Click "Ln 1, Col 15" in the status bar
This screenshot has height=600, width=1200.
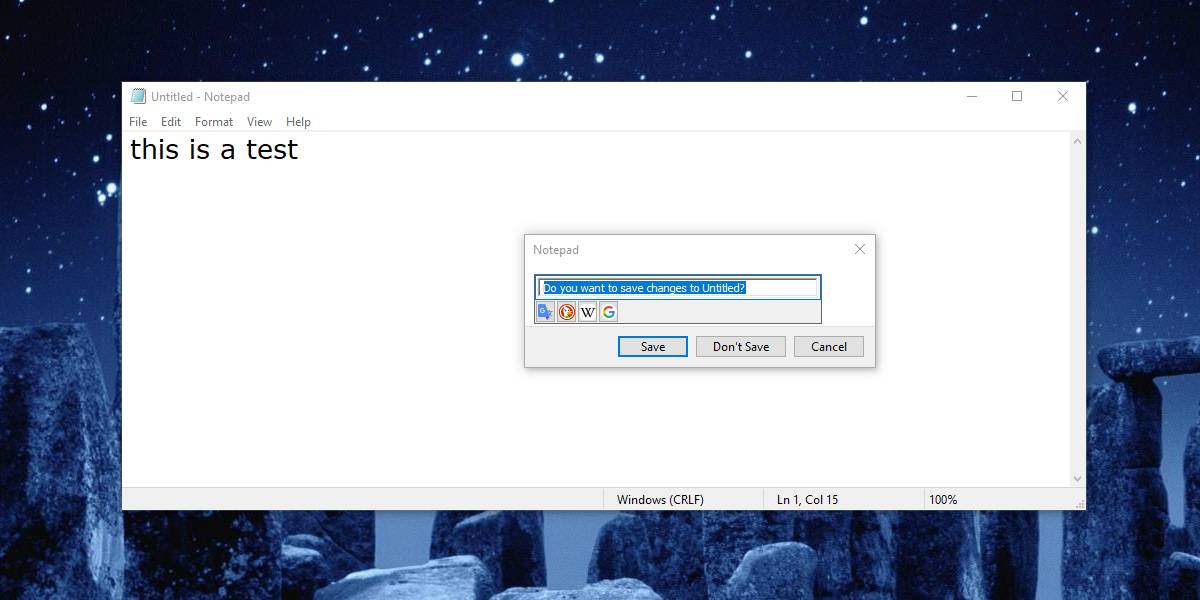pos(807,500)
